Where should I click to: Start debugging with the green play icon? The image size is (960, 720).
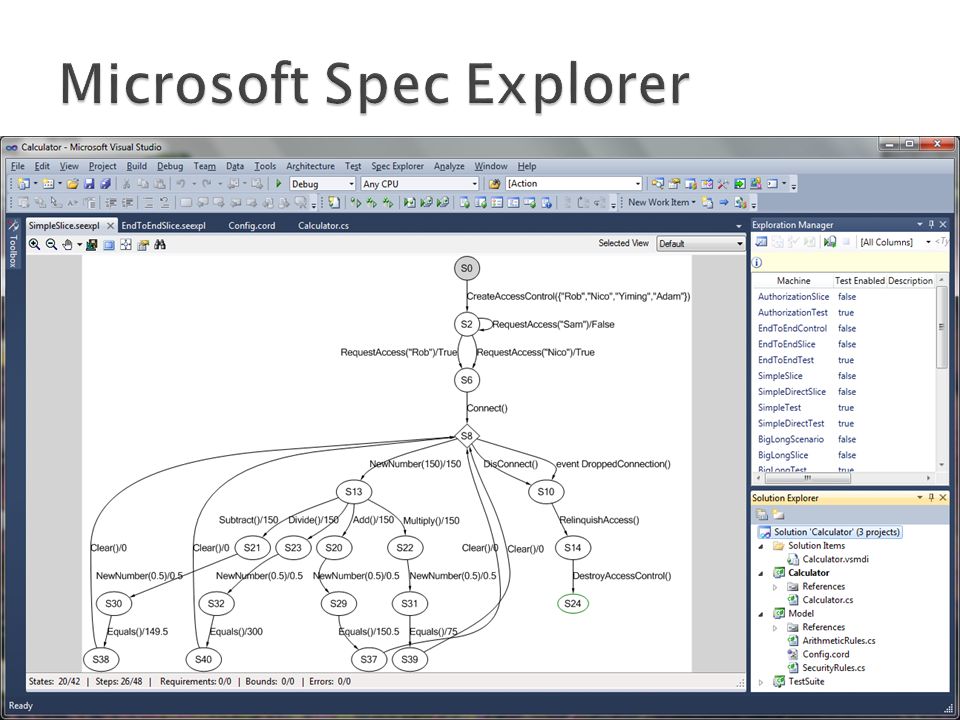click(279, 184)
